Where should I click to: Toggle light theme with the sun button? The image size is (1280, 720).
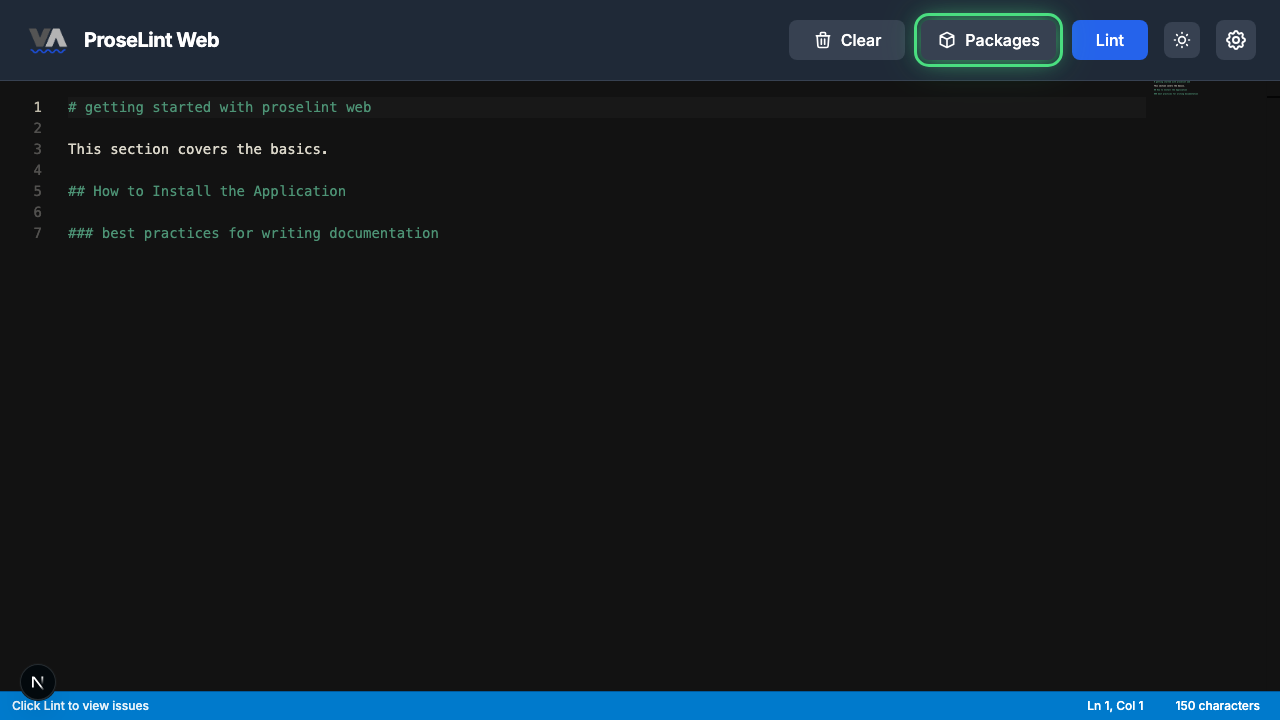1181,40
